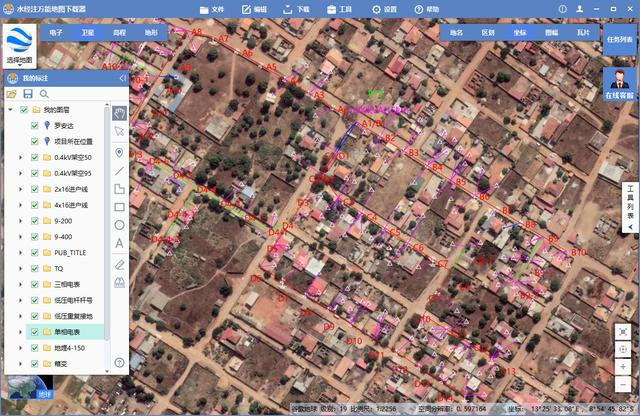640x416 pixels.
Task: Collapse the 我的图层 tree root
Action: (10, 110)
